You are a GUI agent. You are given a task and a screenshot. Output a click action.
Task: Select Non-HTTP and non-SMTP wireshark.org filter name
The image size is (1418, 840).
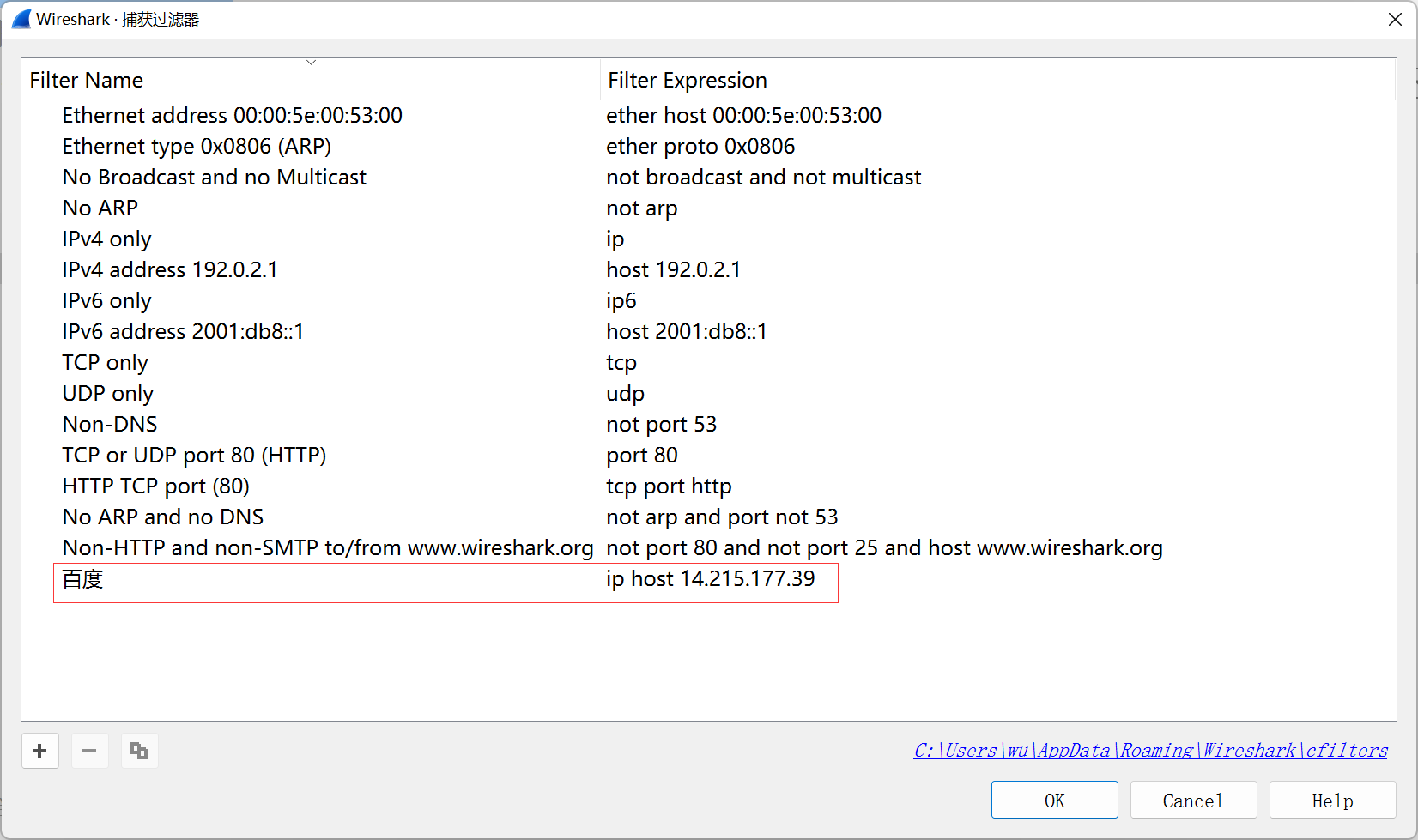tap(327, 548)
